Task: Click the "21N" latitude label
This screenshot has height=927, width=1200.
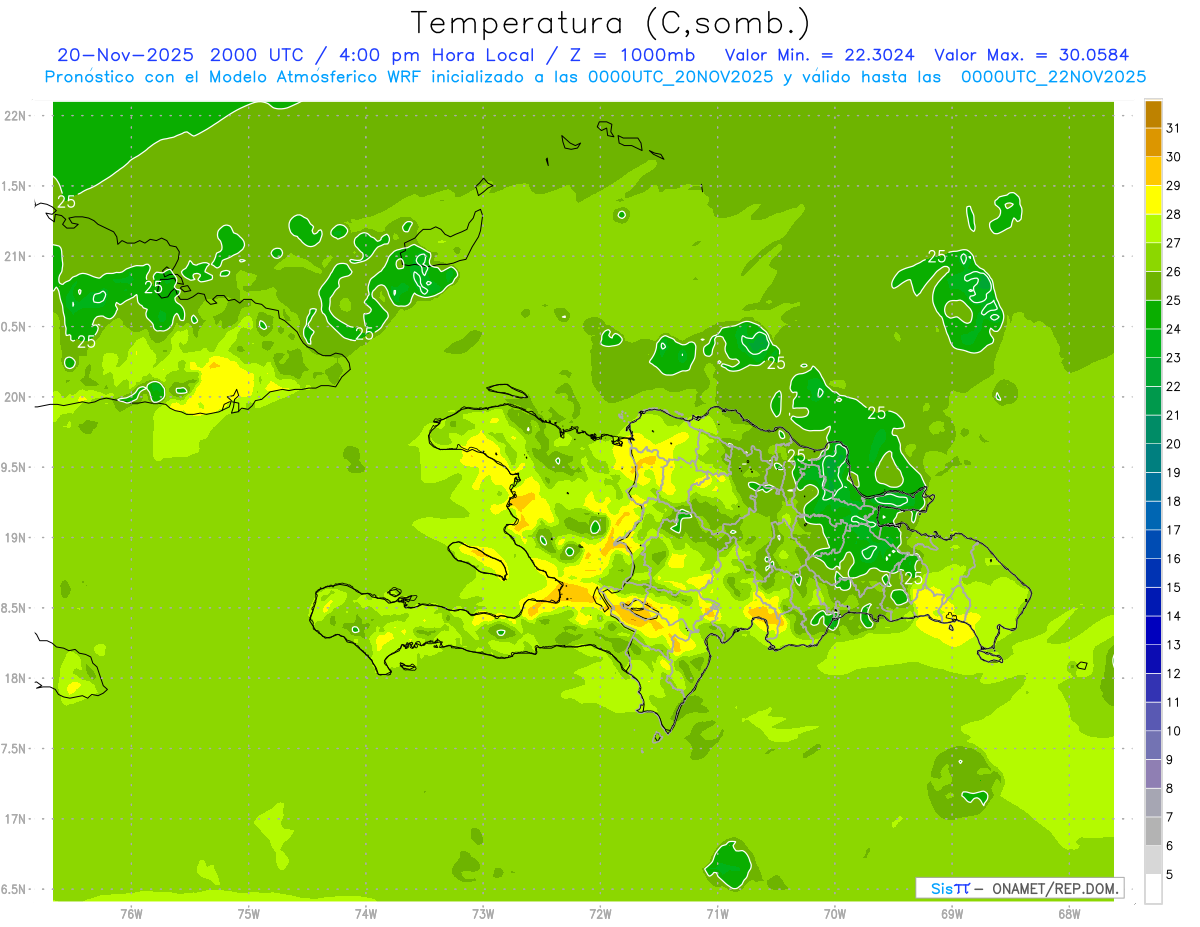Action: pos(15,256)
